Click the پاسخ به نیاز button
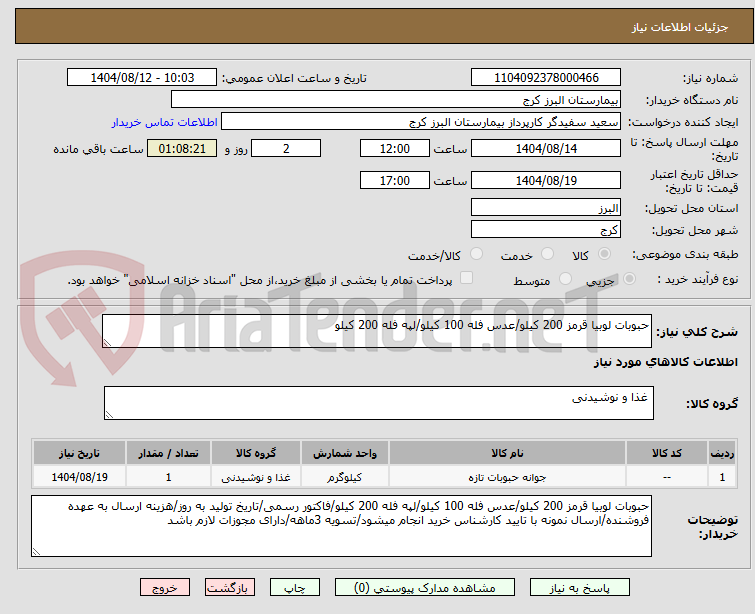Screen dimensions: 755x614 tap(580, 588)
